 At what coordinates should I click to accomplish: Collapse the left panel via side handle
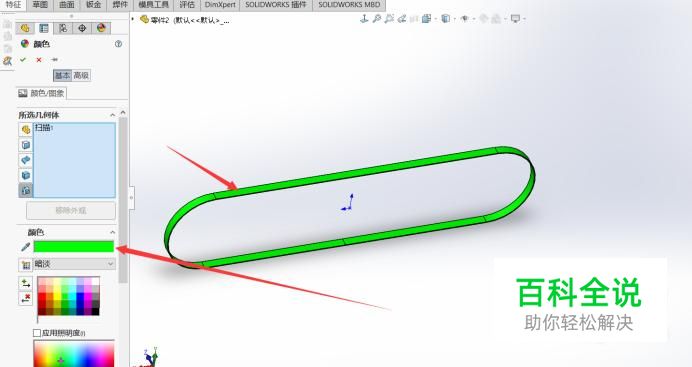(x=132, y=197)
